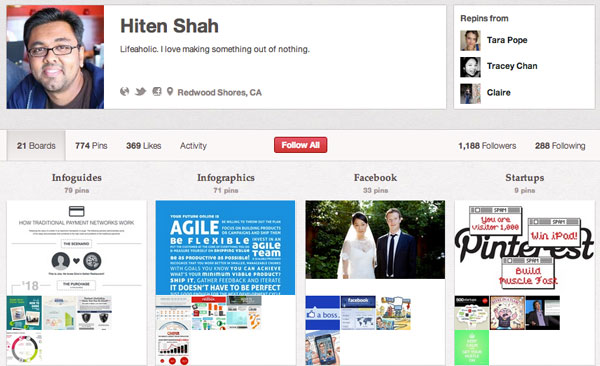
Task: Click the 'Repins from' heading
Action: [x=484, y=18]
